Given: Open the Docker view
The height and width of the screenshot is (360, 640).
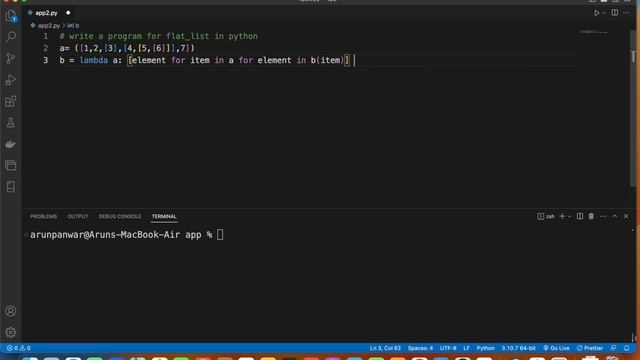Looking at the screenshot, I should 11,144.
